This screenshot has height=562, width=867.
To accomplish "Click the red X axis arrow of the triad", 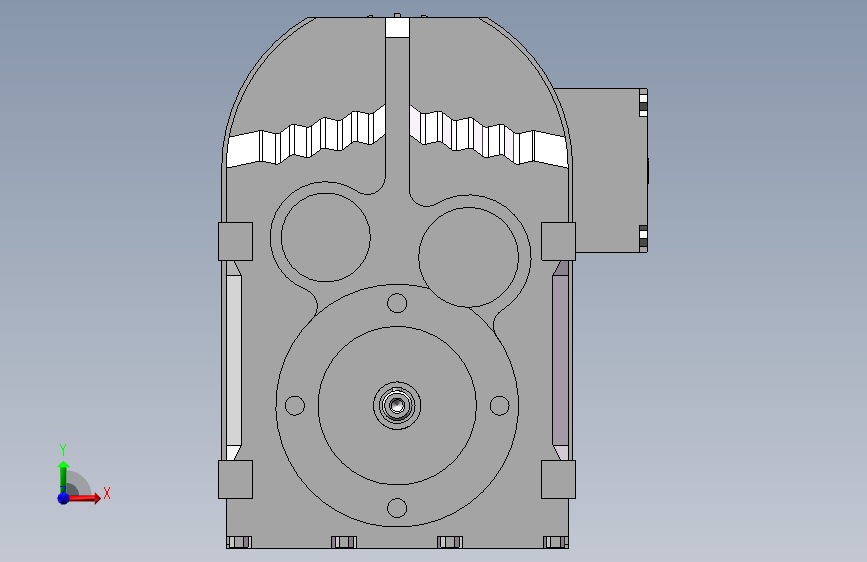I will tap(83, 498).
